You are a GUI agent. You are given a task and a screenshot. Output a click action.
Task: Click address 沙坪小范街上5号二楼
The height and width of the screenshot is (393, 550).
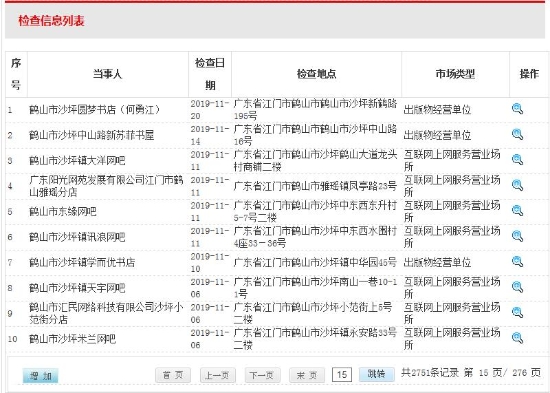point(313,313)
